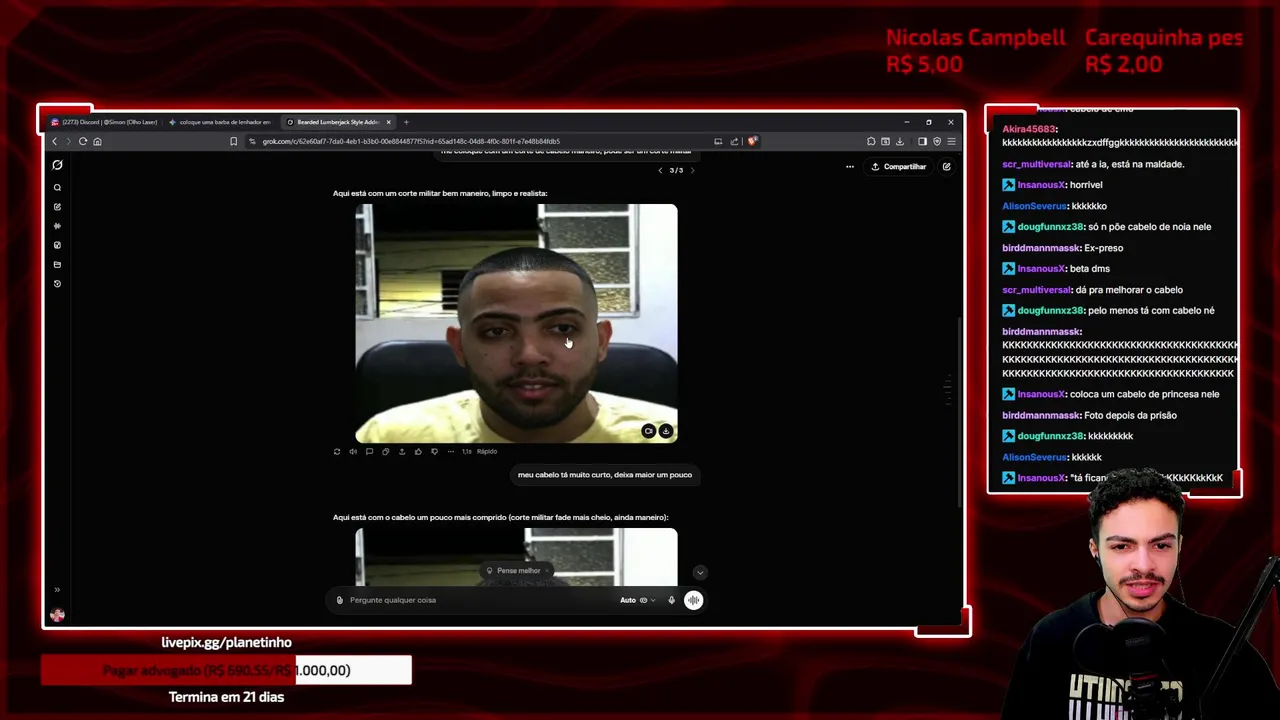Show previous response version arrow
This screenshot has height=720, width=1280.
pyautogui.click(x=660, y=170)
